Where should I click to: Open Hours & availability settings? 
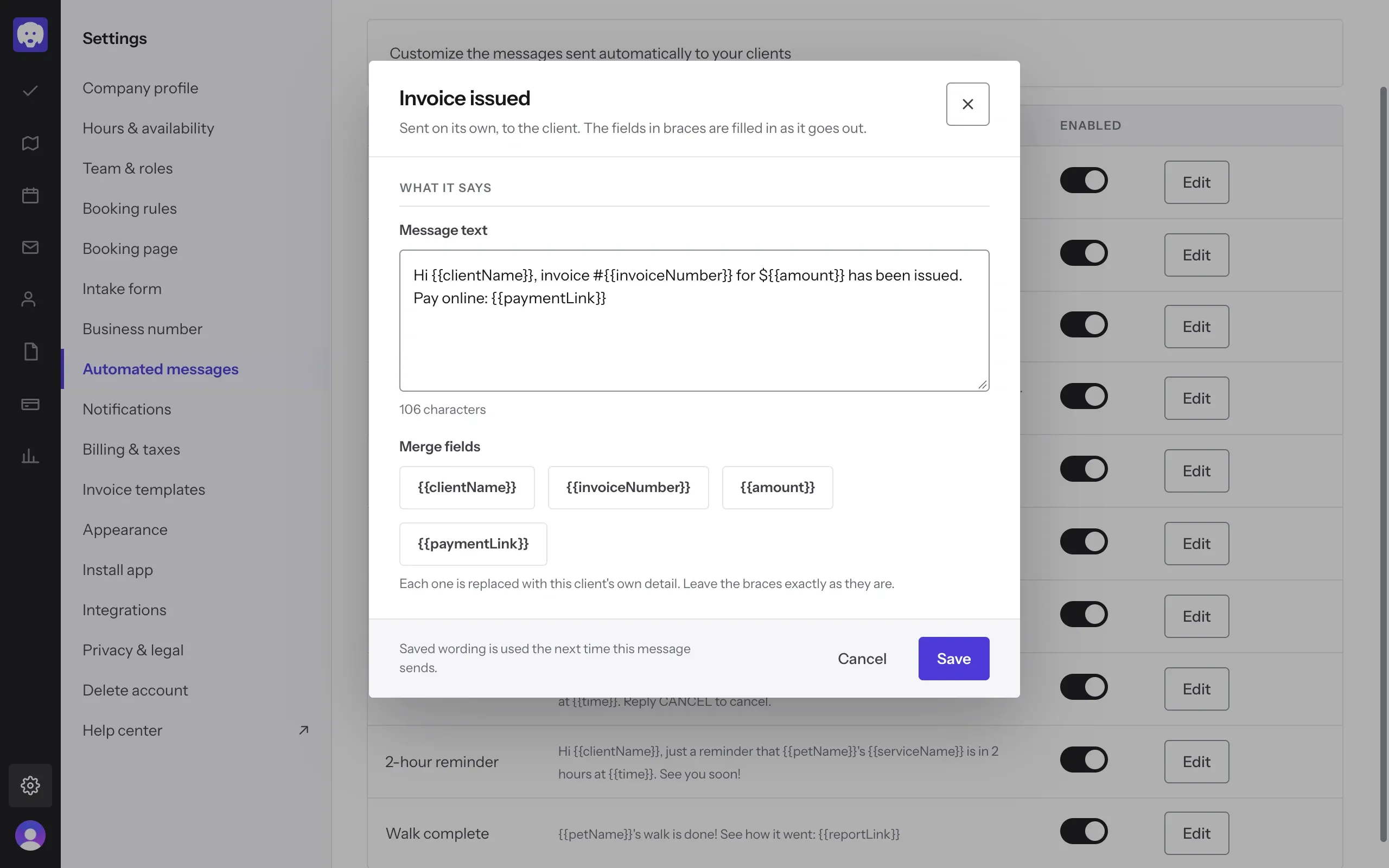pyautogui.click(x=149, y=128)
